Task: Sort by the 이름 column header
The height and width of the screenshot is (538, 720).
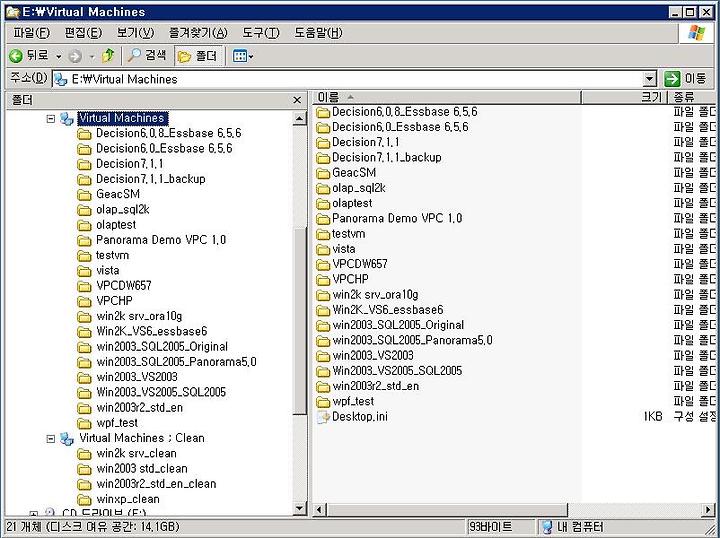Action: [x=448, y=97]
